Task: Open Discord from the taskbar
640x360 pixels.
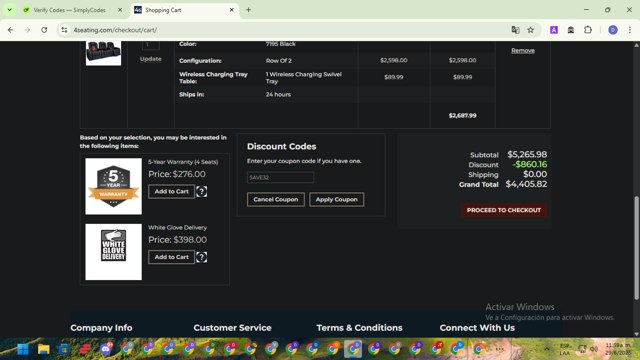Action: (106, 349)
